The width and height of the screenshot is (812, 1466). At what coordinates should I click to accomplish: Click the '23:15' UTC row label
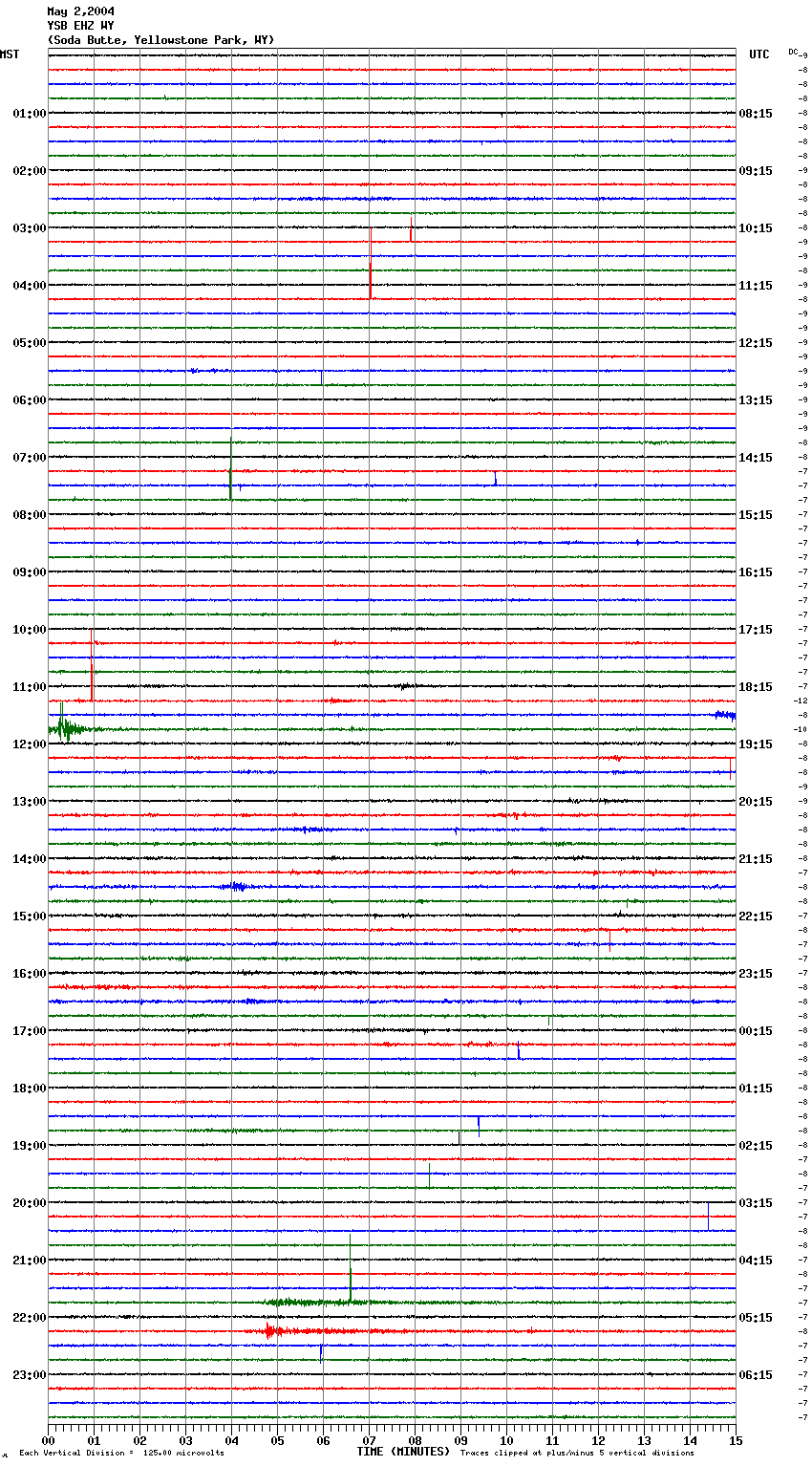[756, 974]
